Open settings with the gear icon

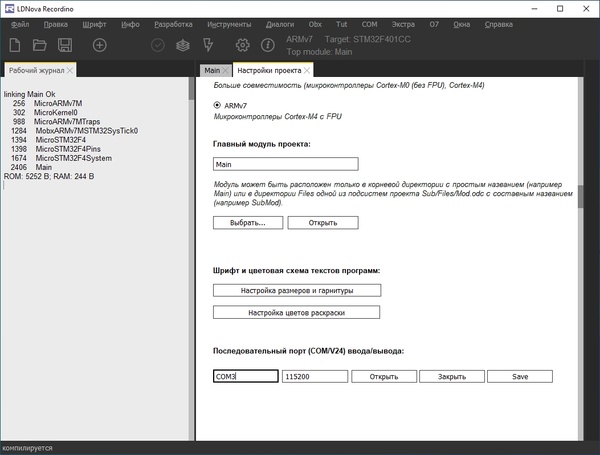click(242, 45)
